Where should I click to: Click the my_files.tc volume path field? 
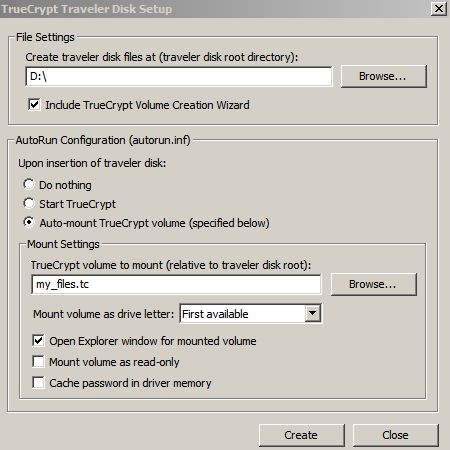coord(176,284)
